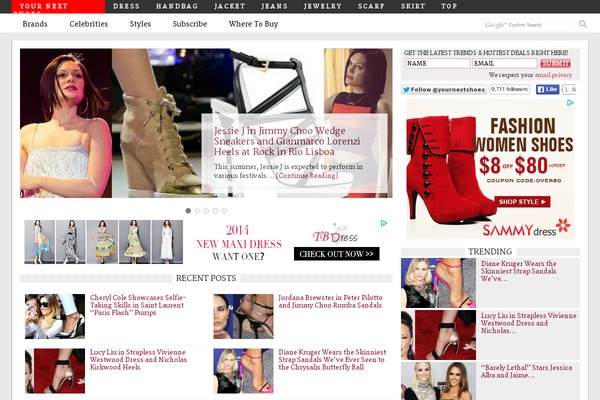Go to the Celebrities page

tap(89, 24)
